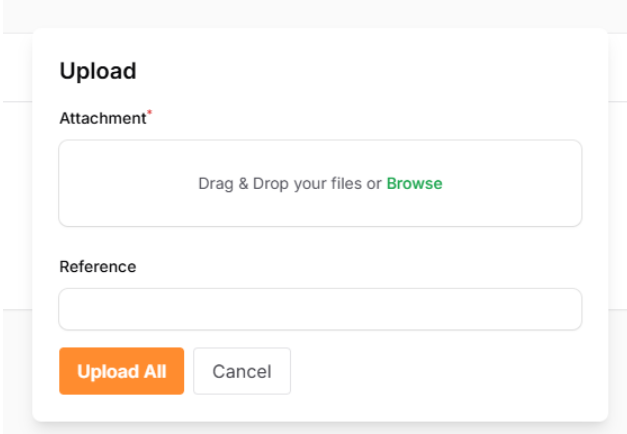Click the blank left side of the drop zone
This screenshot has width=627, height=434.
(x=110, y=184)
